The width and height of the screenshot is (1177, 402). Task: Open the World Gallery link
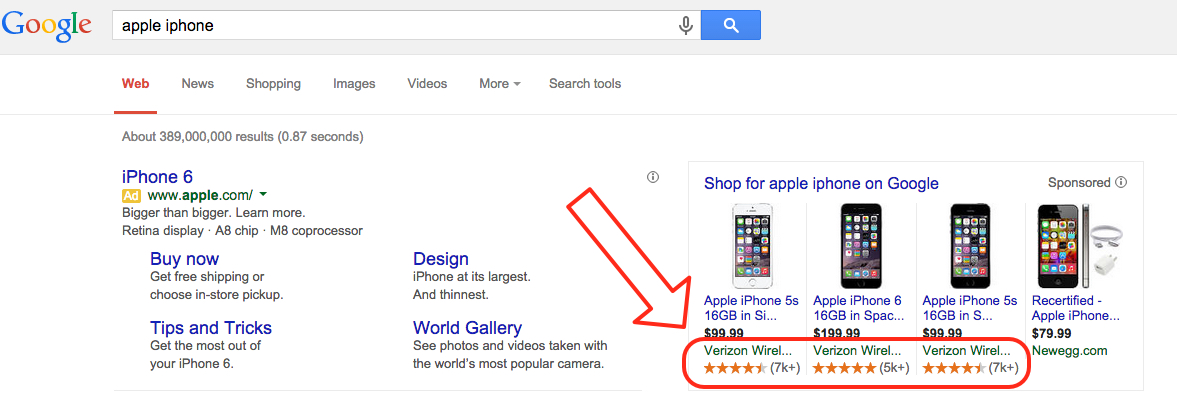467,328
